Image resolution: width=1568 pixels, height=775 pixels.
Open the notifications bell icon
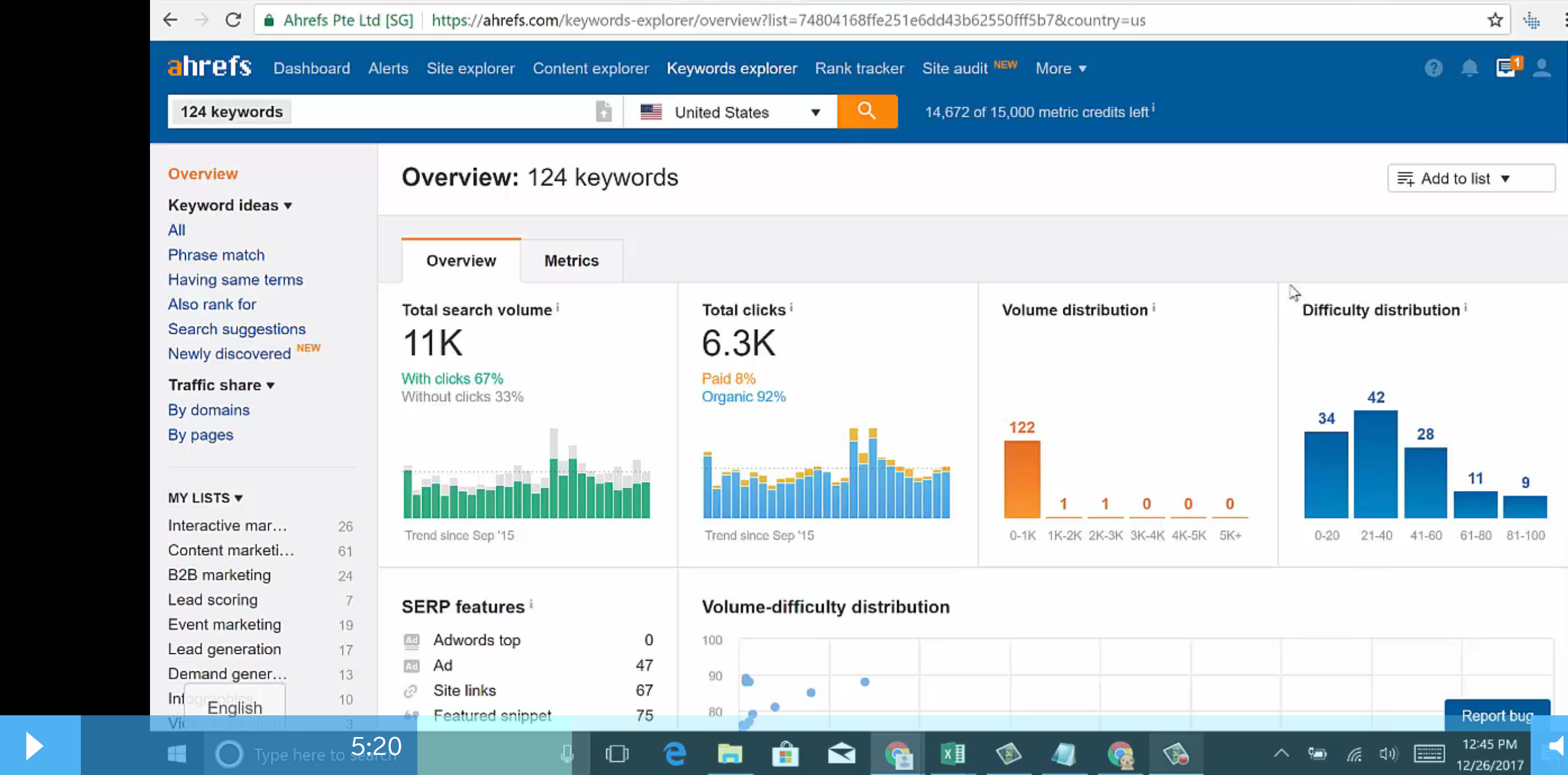point(1469,68)
